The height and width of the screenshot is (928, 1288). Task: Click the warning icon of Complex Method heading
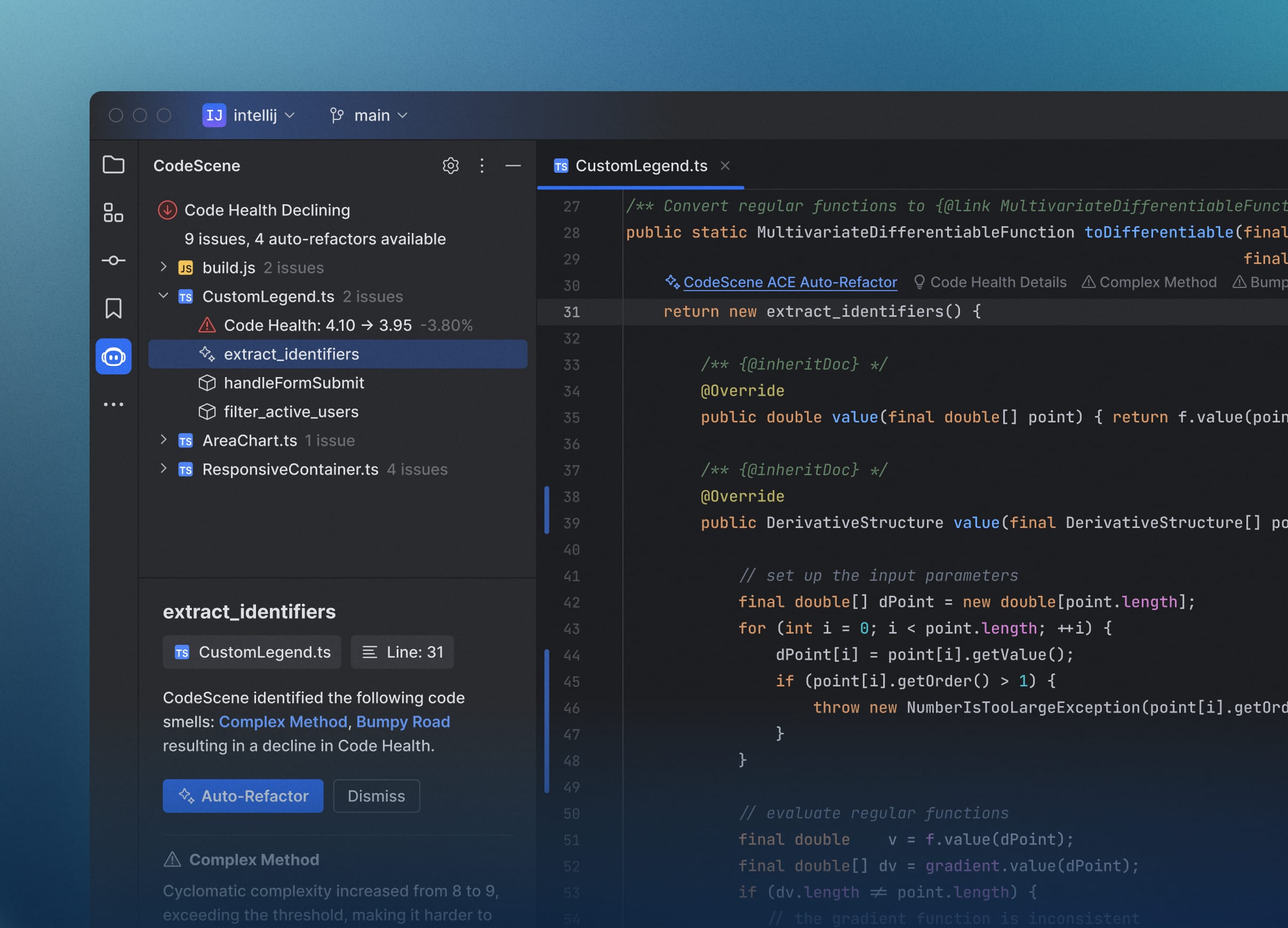click(x=173, y=860)
